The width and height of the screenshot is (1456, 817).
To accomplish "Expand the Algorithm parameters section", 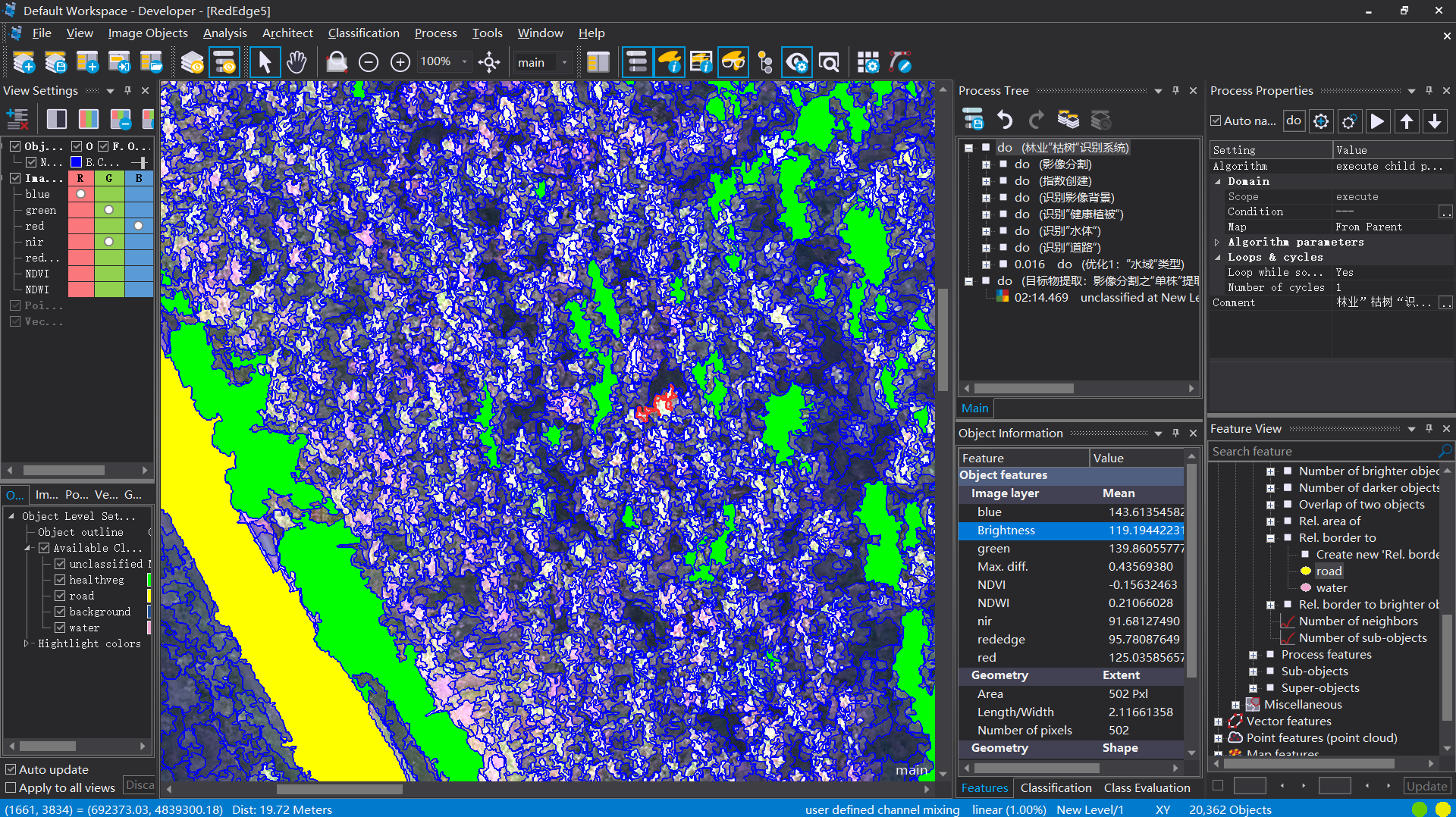I will [1218, 243].
